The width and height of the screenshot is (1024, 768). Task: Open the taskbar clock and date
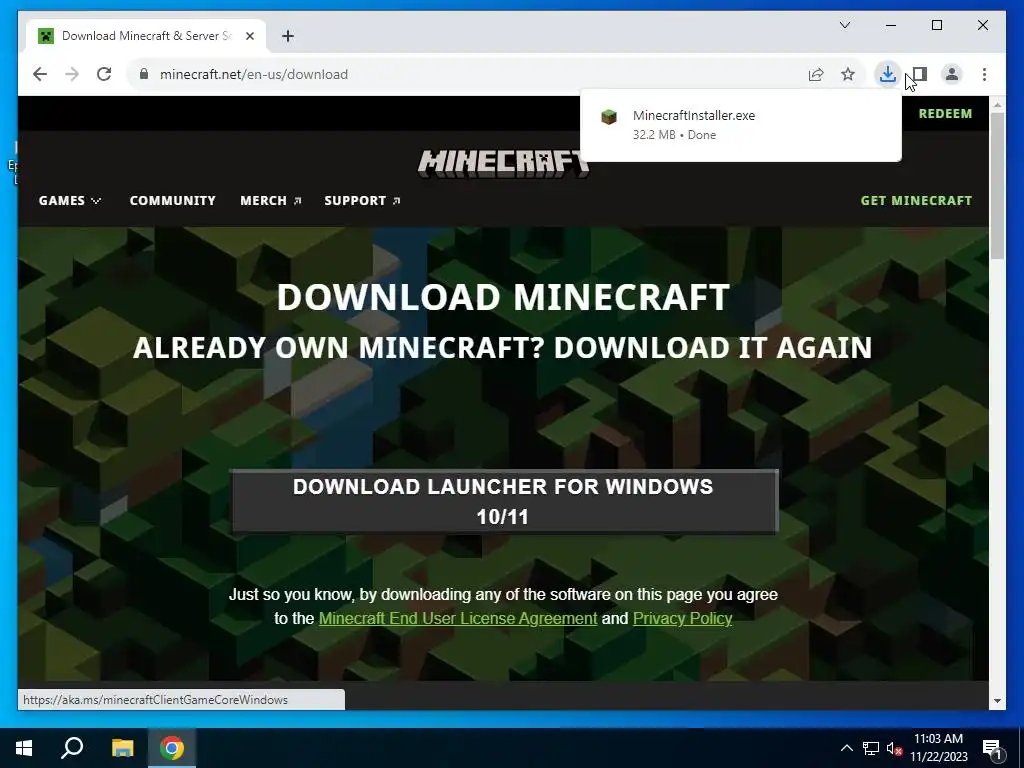[x=938, y=748]
